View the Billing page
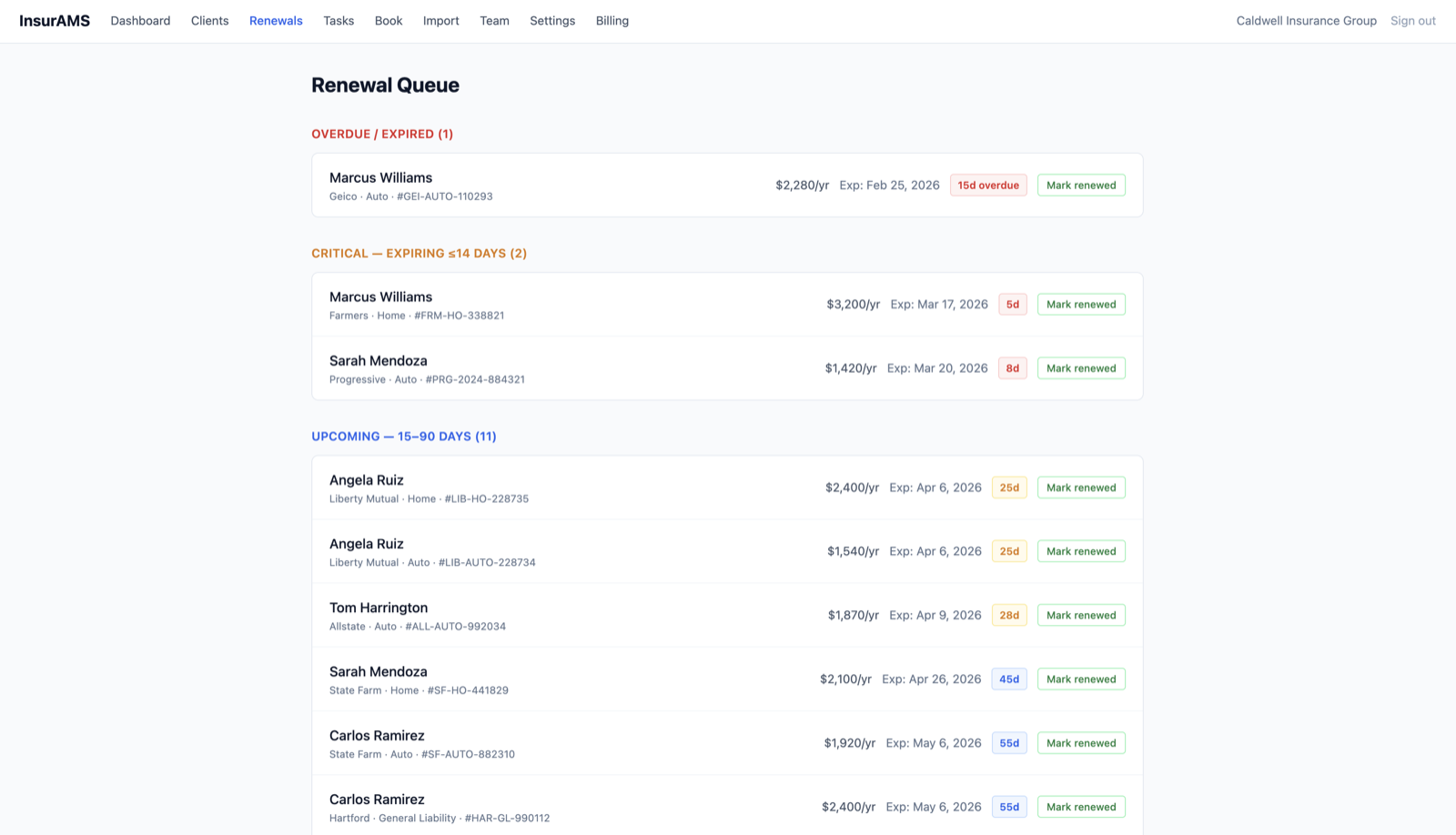Screen dimensions: 1456x835 (612, 20)
